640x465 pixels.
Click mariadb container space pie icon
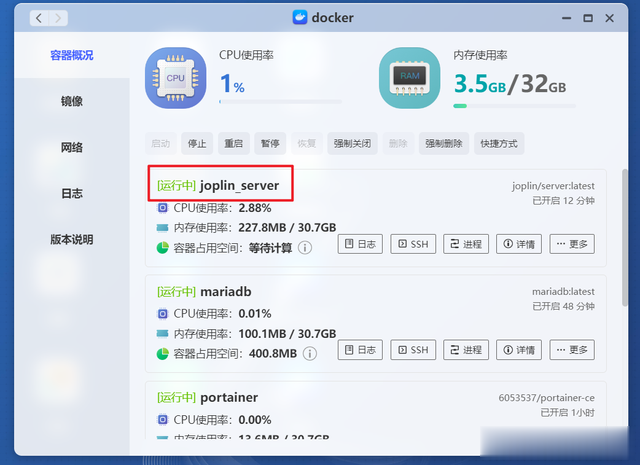(x=162, y=354)
